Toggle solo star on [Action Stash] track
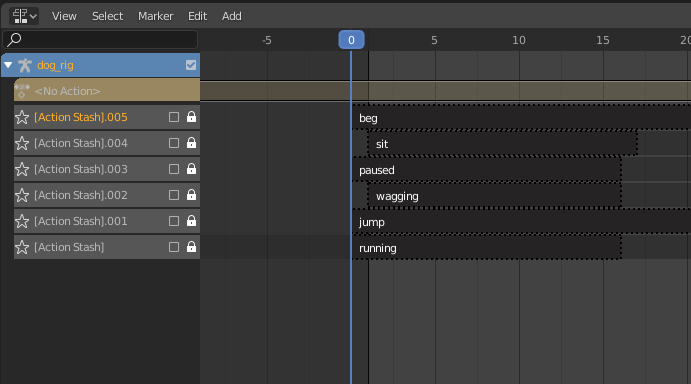 (x=22, y=247)
